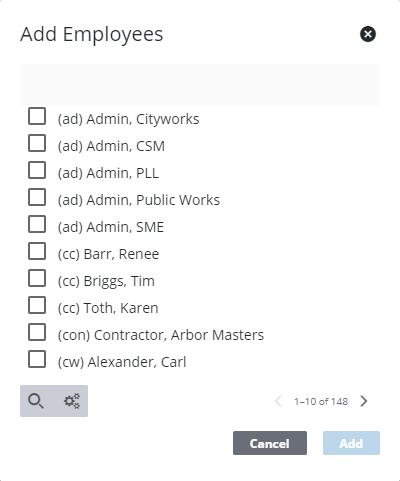This screenshot has height=481, width=400.
Task: Click the Cancel button
Action: (270, 443)
